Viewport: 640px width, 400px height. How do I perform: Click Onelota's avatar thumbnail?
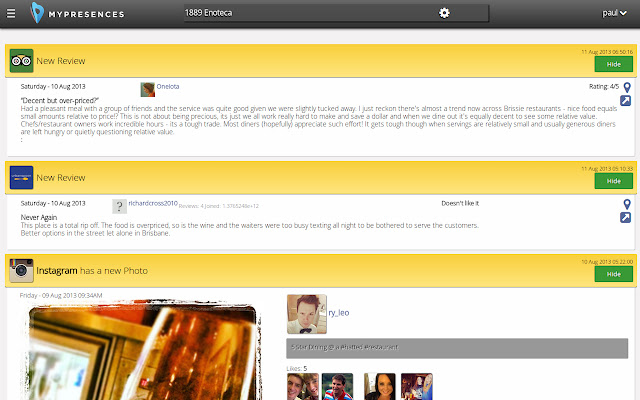click(147, 89)
